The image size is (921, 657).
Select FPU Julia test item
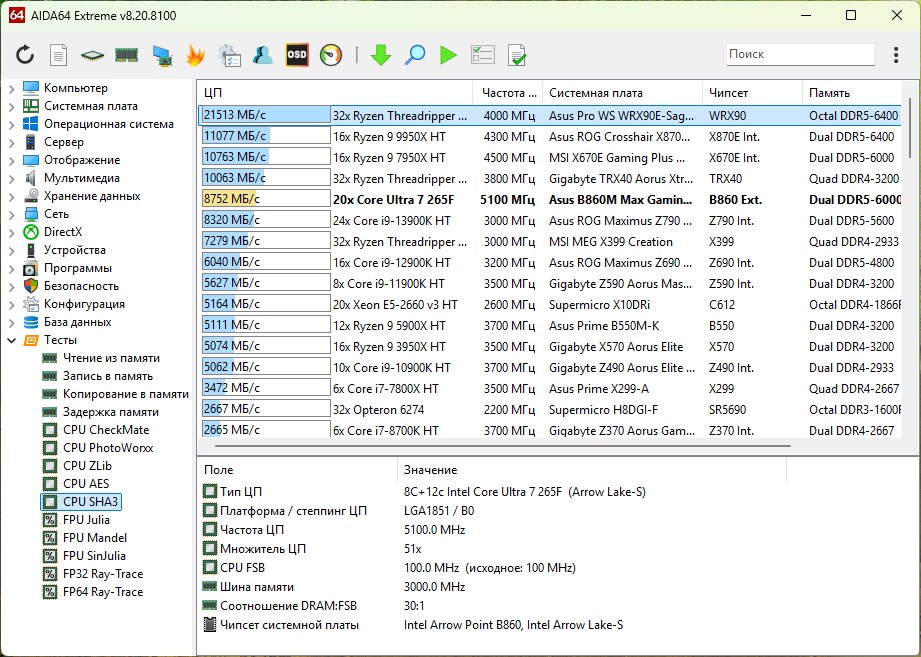click(86, 520)
